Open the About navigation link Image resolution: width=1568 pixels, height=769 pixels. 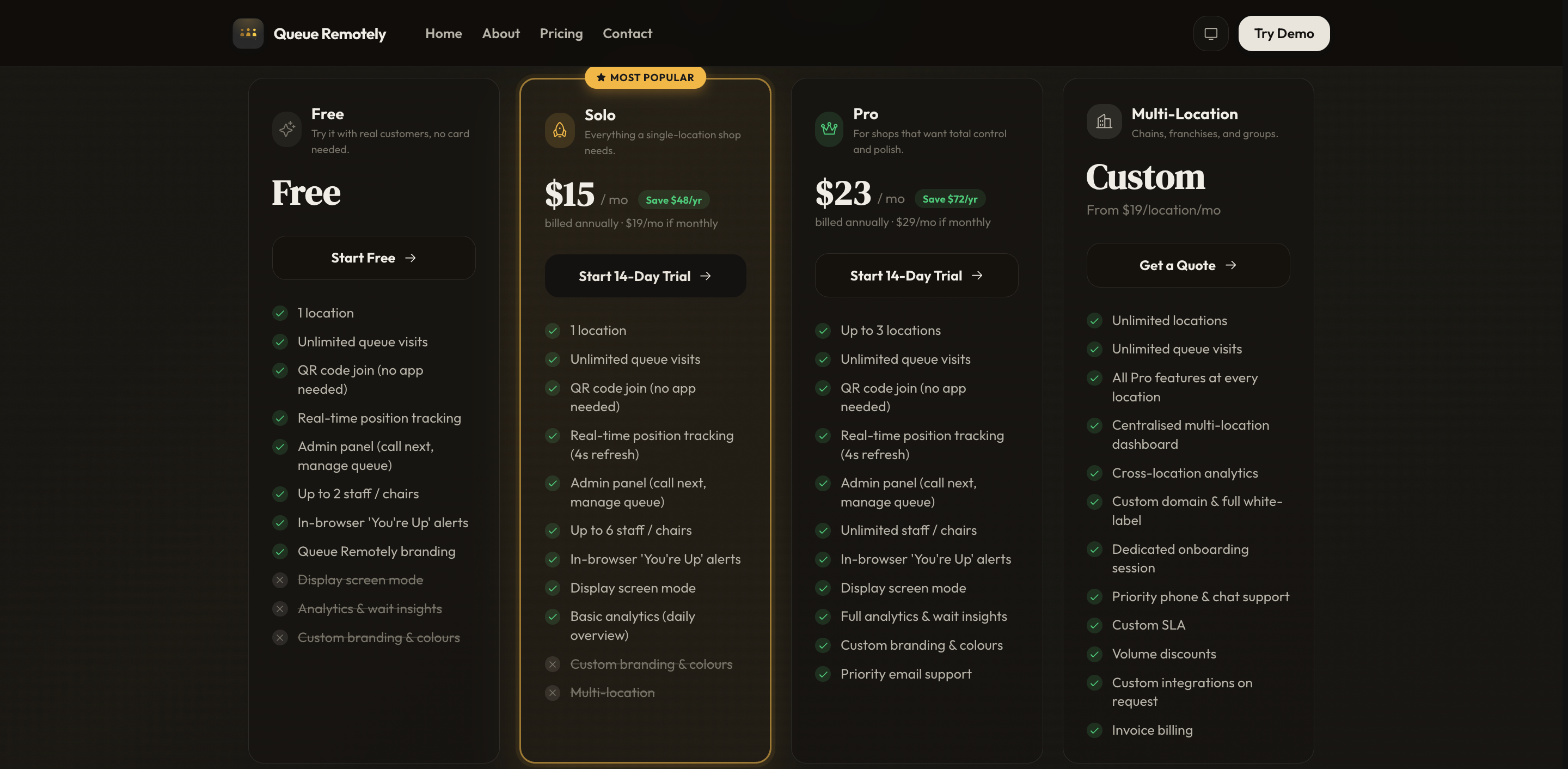tap(500, 33)
